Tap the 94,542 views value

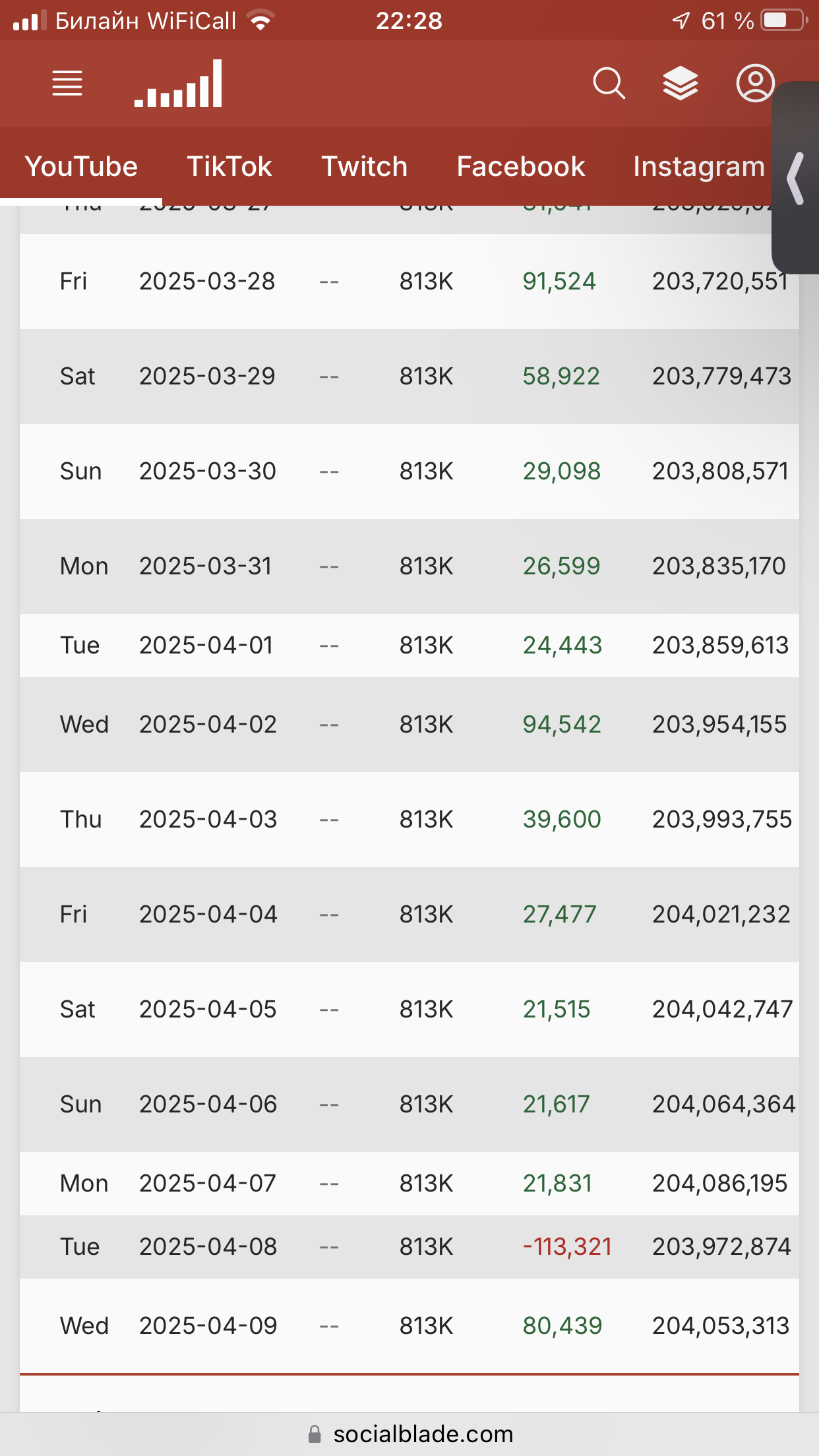[562, 725]
